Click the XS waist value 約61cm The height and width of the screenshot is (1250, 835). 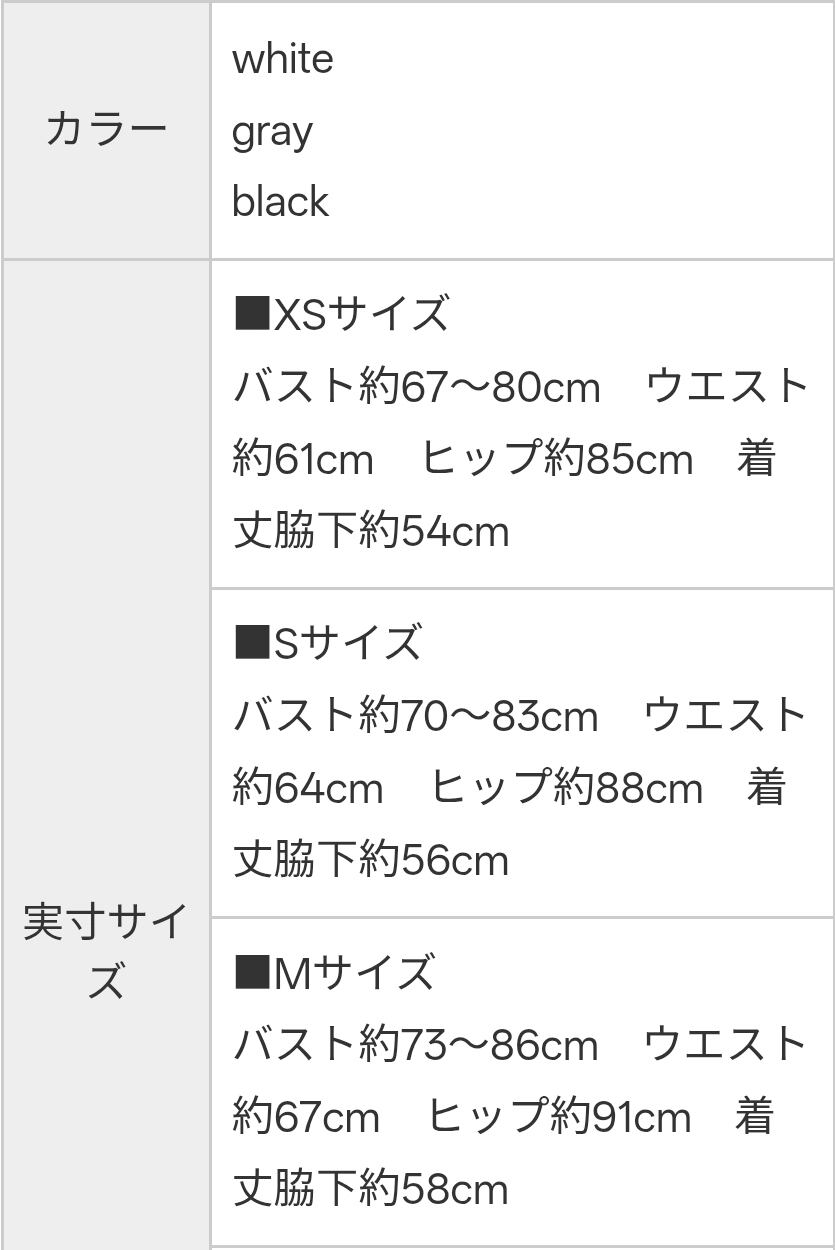click(x=303, y=460)
